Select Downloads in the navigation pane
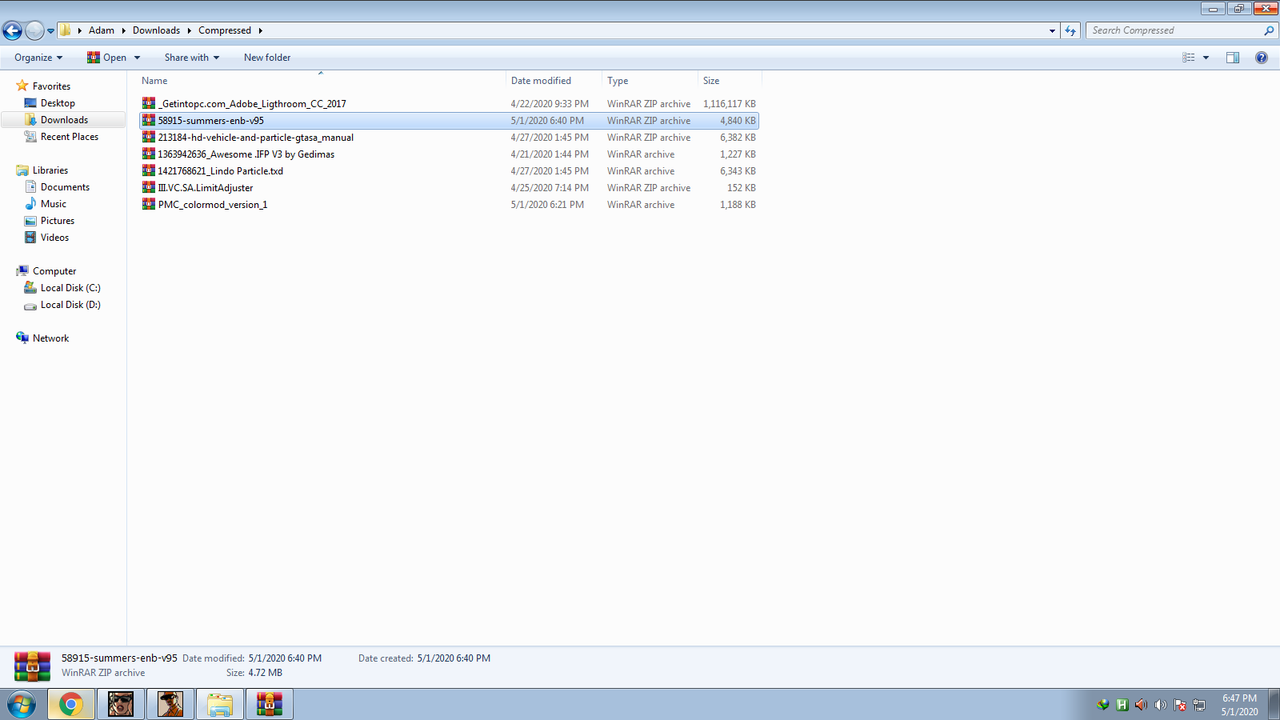 [x=64, y=120]
